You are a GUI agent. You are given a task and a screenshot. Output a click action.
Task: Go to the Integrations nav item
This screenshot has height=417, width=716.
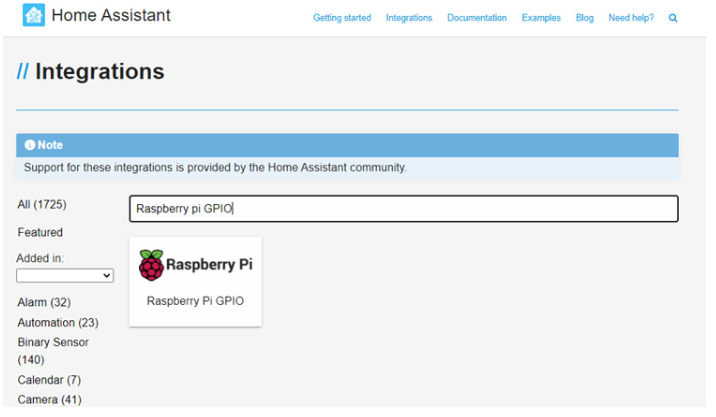[409, 18]
